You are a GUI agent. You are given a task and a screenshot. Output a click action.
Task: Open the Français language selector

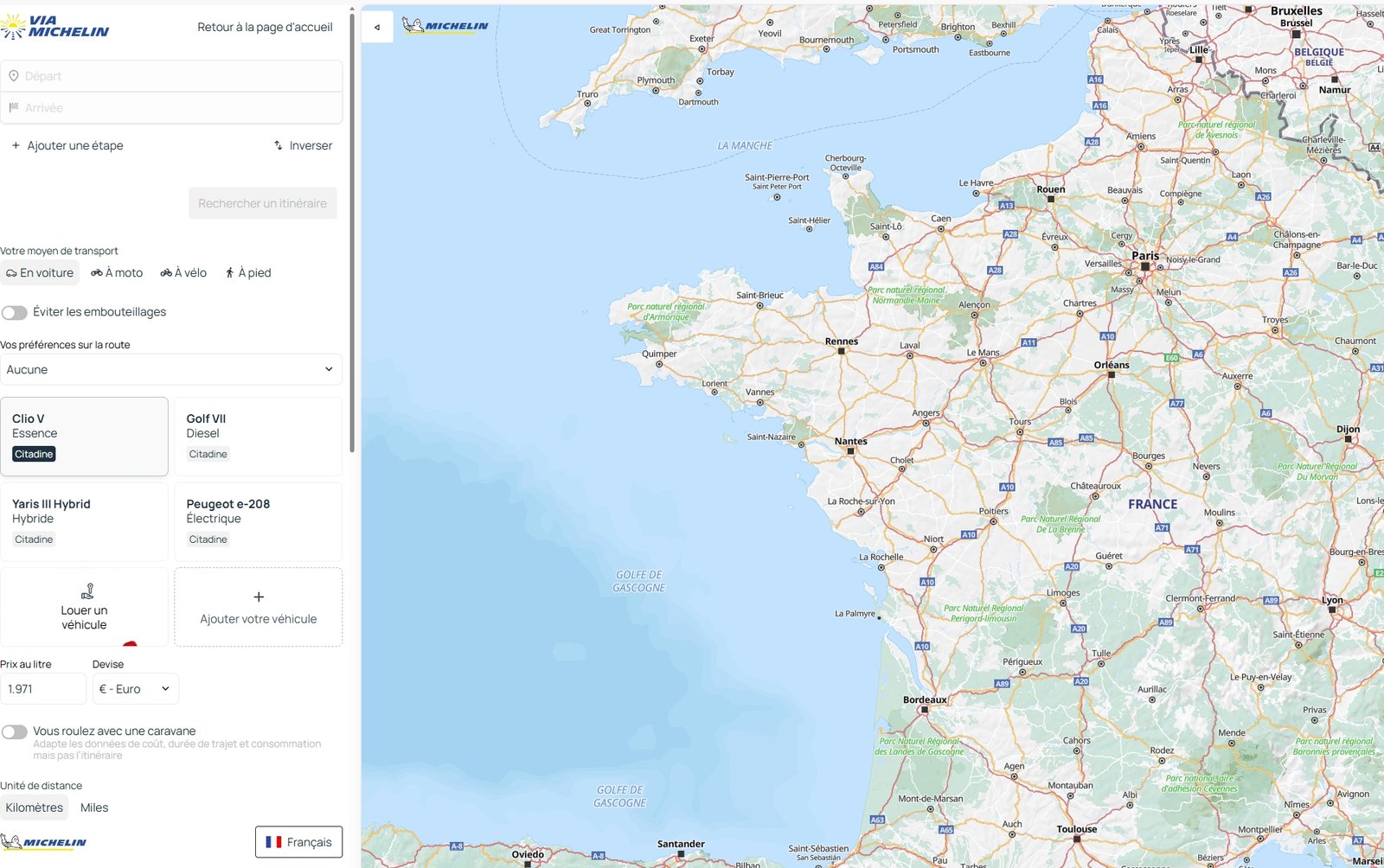click(x=298, y=841)
